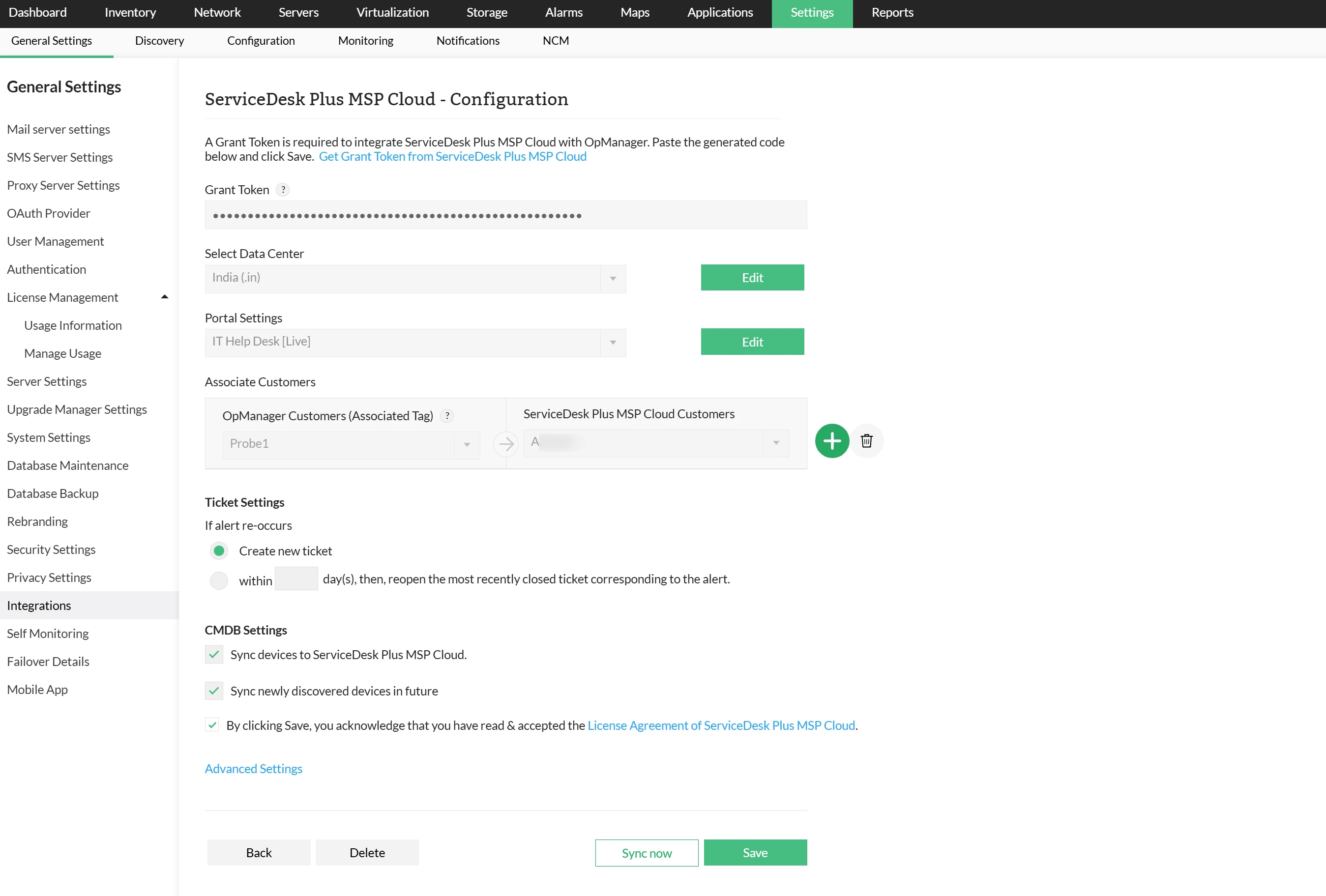Open the ServiceDesk Plus MSP Cloud Customers dropdown

[656, 443]
